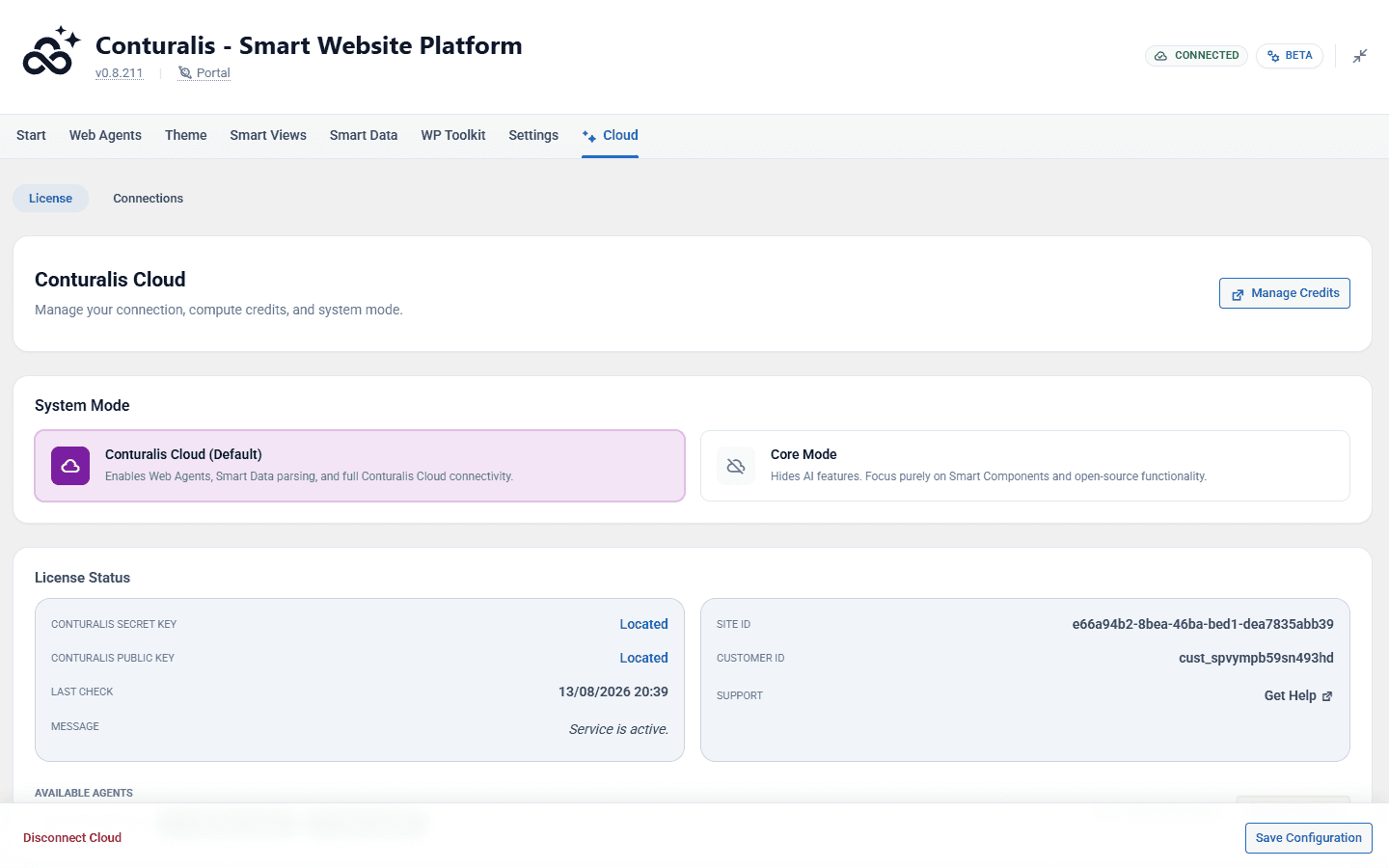Select the License sub-tab
This screenshot has width=1389, height=868.
pyautogui.click(x=50, y=199)
